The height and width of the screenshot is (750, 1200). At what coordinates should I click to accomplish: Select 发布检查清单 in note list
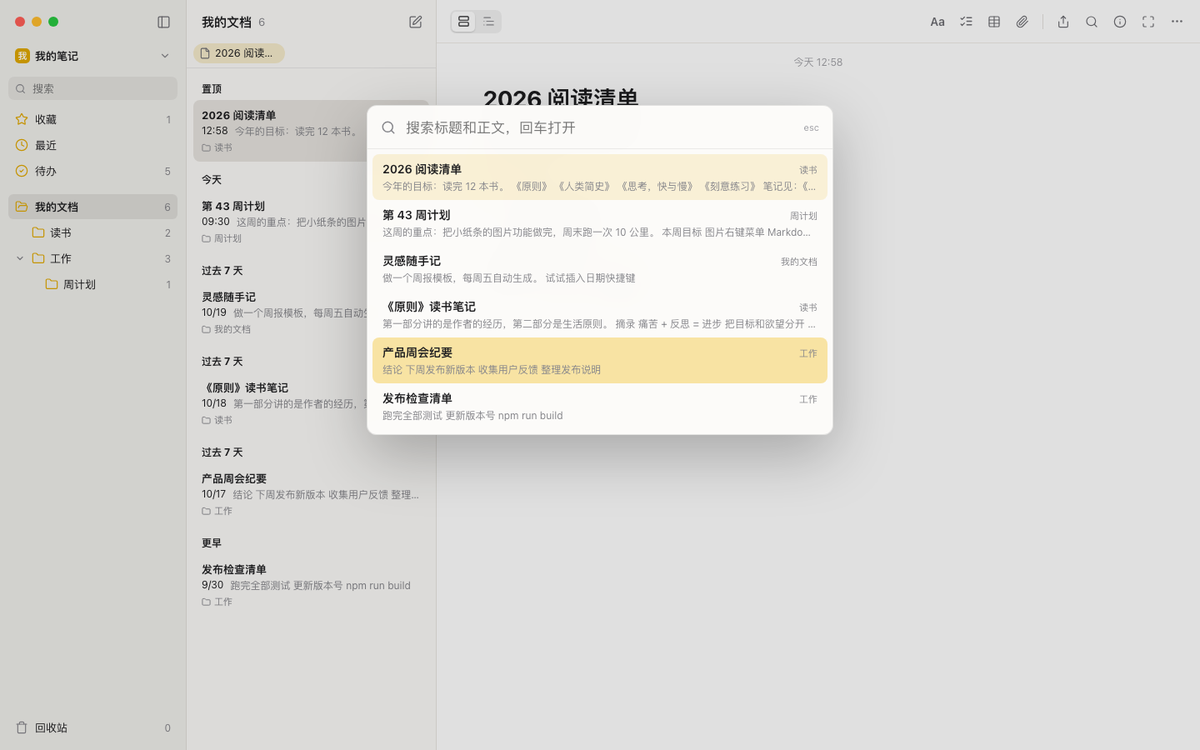tap(311, 586)
